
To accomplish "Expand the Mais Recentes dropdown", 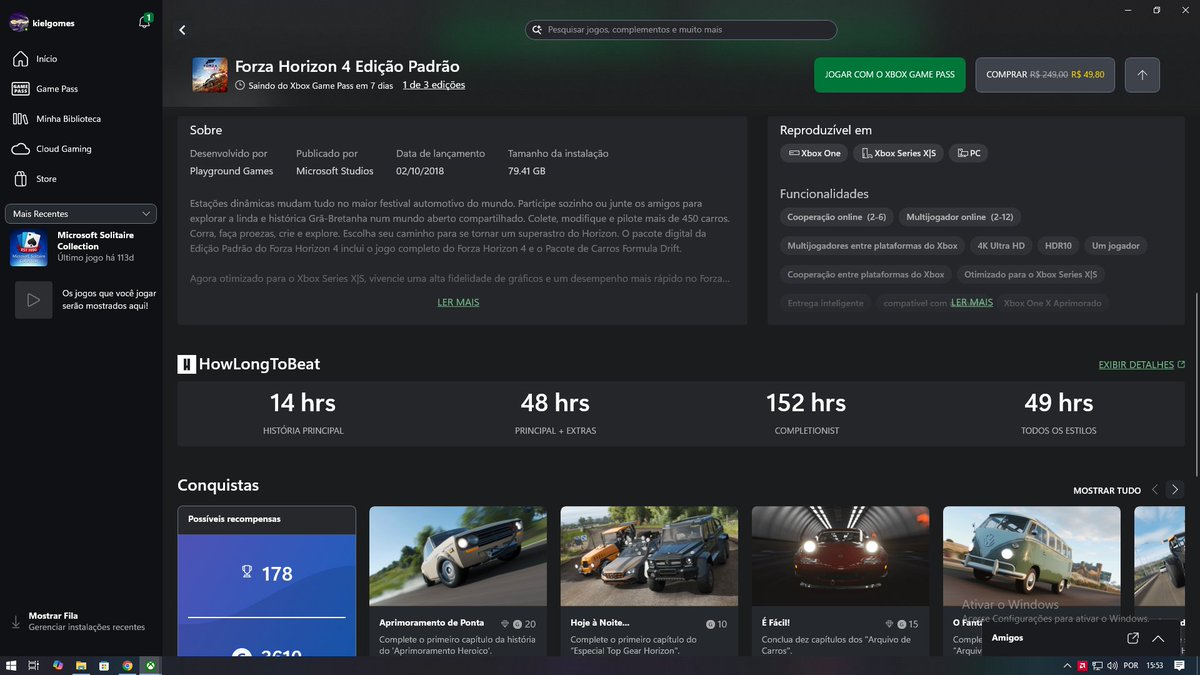I will 81,214.
